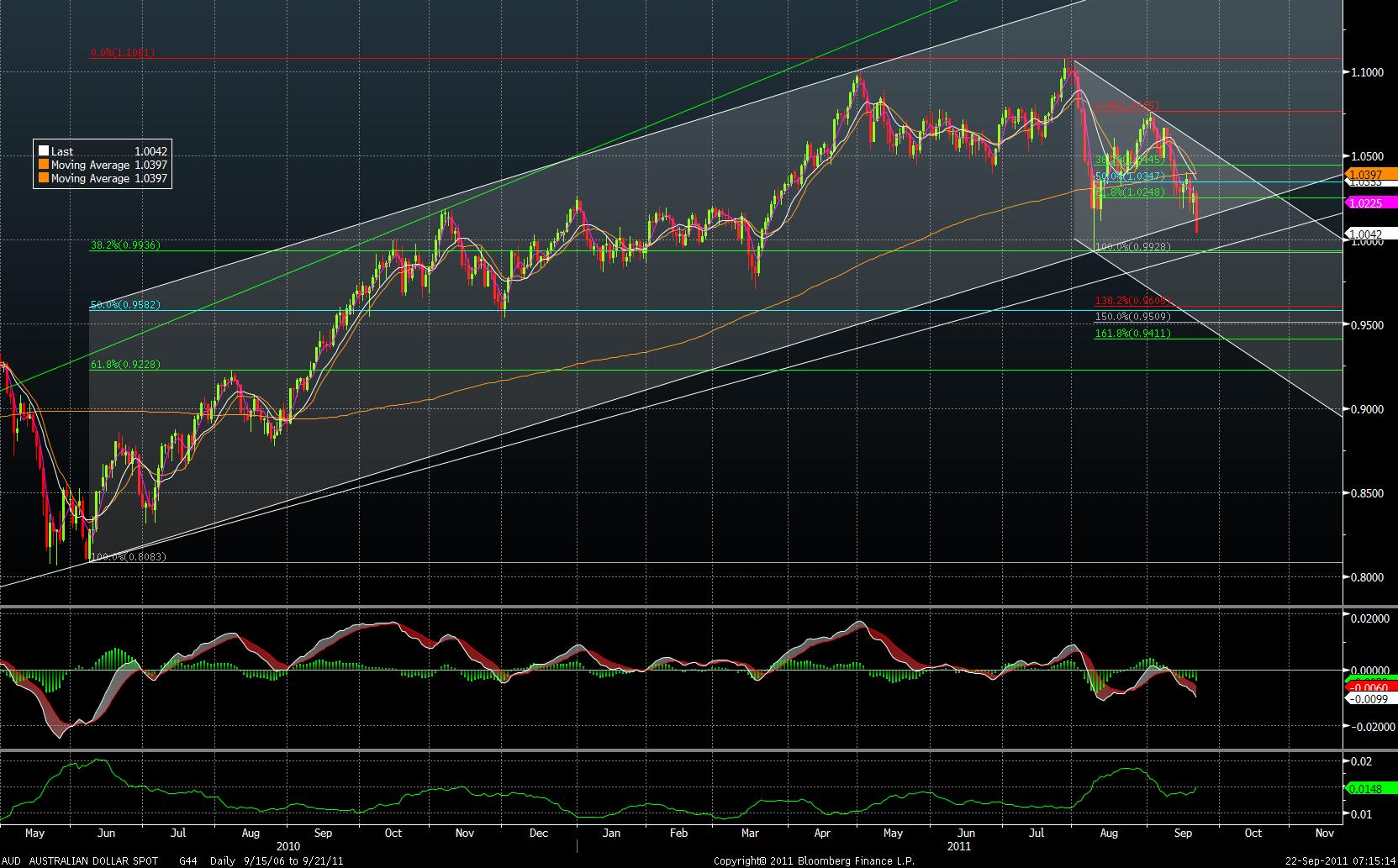Grab divider between price chart and MACD panel
The image size is (1398, 868).
pos(673,606)
